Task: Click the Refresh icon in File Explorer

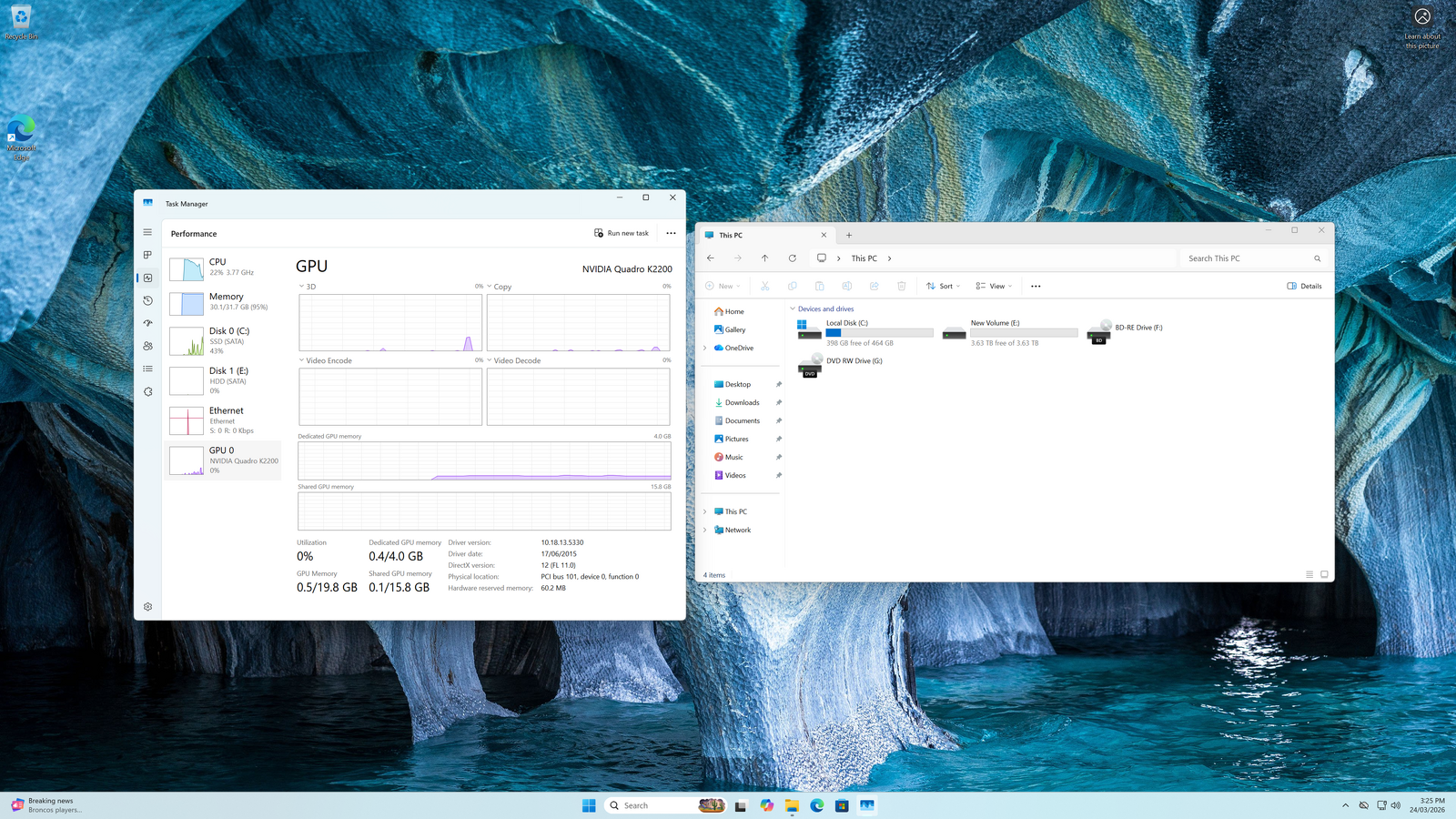Action: click(792, 258)
